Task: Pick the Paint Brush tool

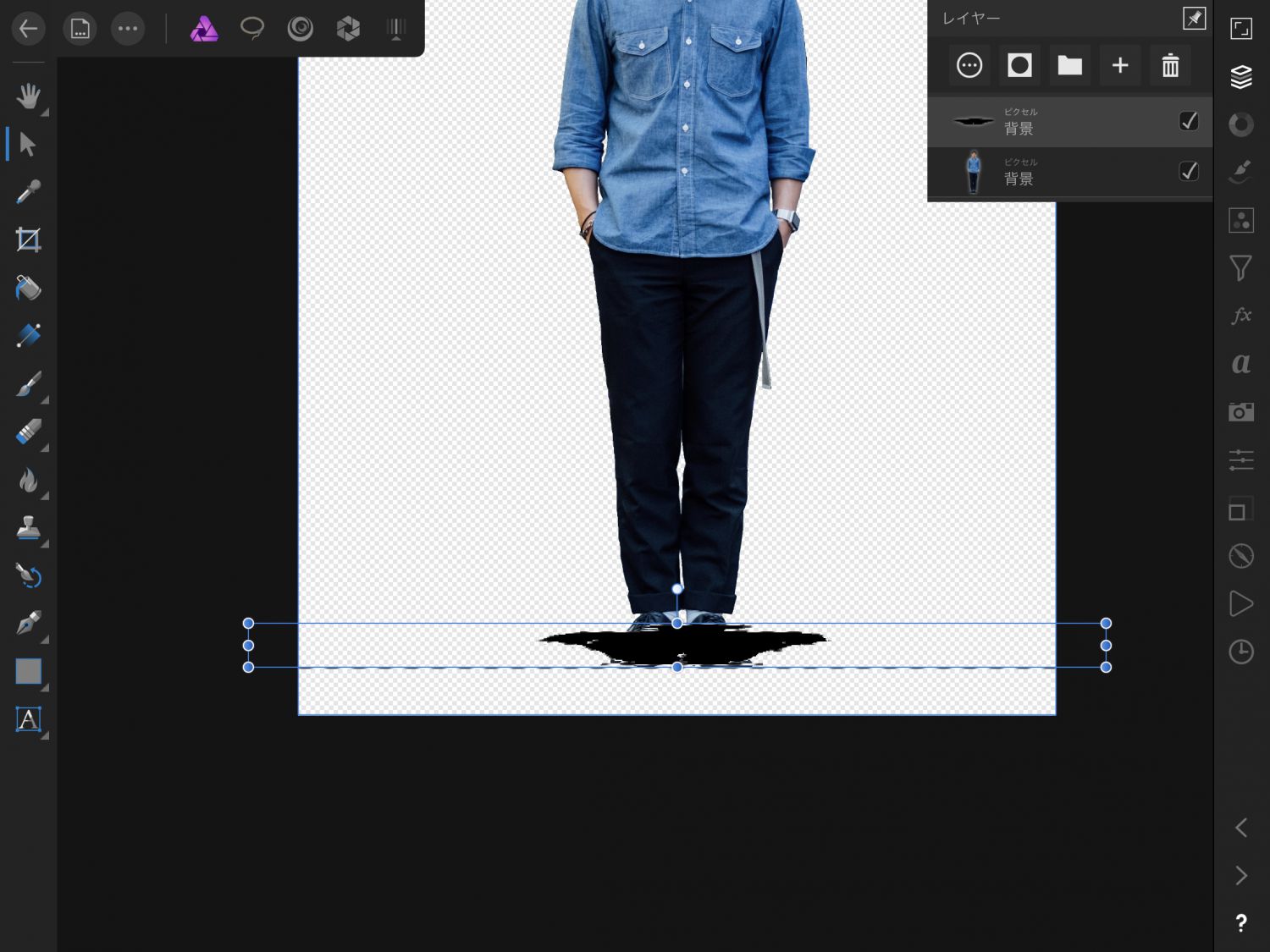Action: pyautogui.click(x=28, y=385)
